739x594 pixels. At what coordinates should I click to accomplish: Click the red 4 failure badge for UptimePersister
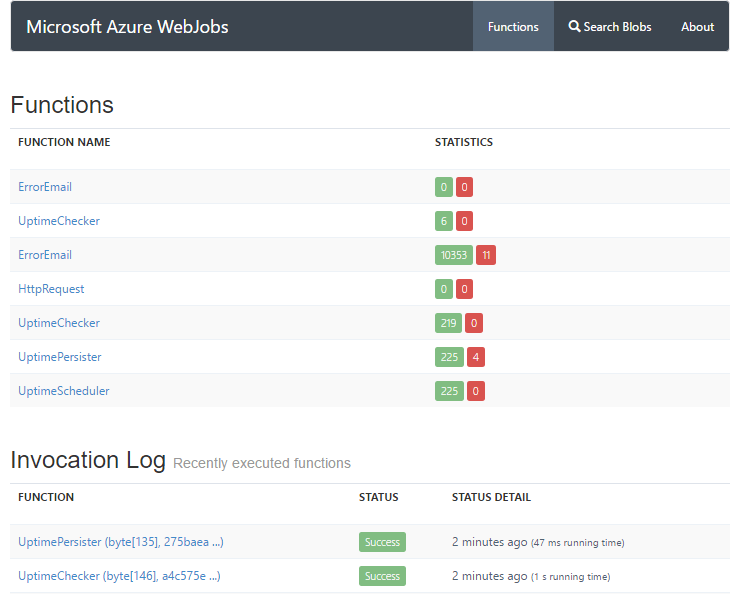click(x=476, y=357)
